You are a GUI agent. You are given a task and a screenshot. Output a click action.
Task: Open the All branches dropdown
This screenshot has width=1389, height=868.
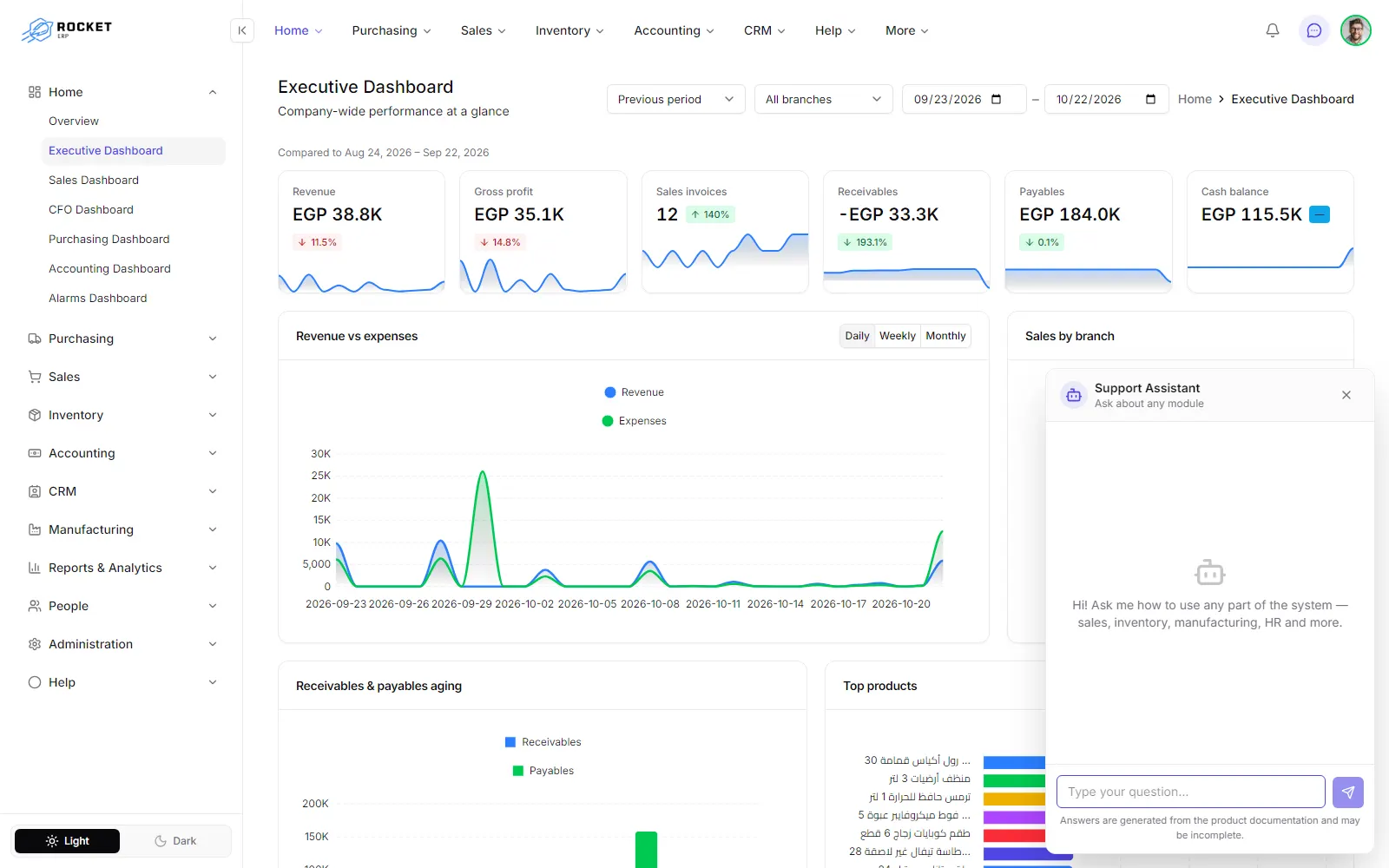(824, 99)
